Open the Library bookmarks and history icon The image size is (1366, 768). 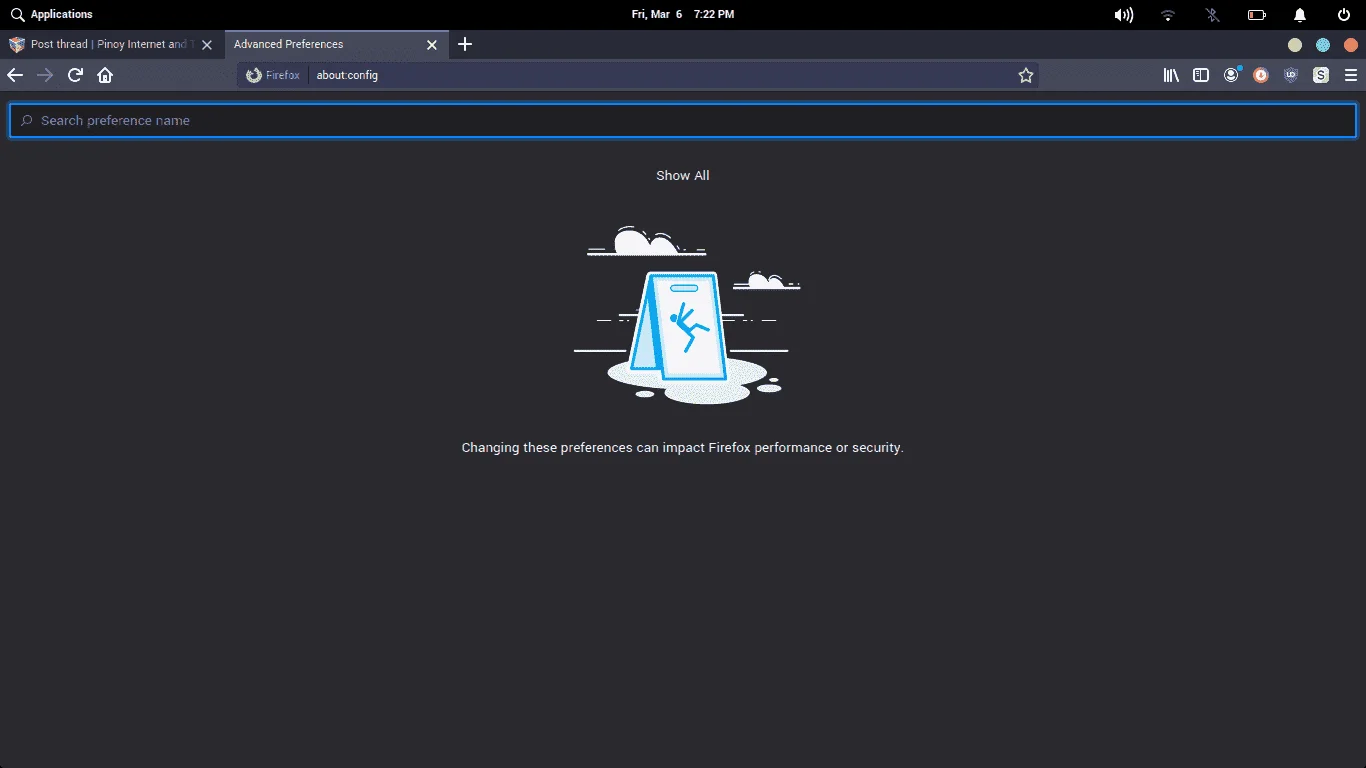1171,75
